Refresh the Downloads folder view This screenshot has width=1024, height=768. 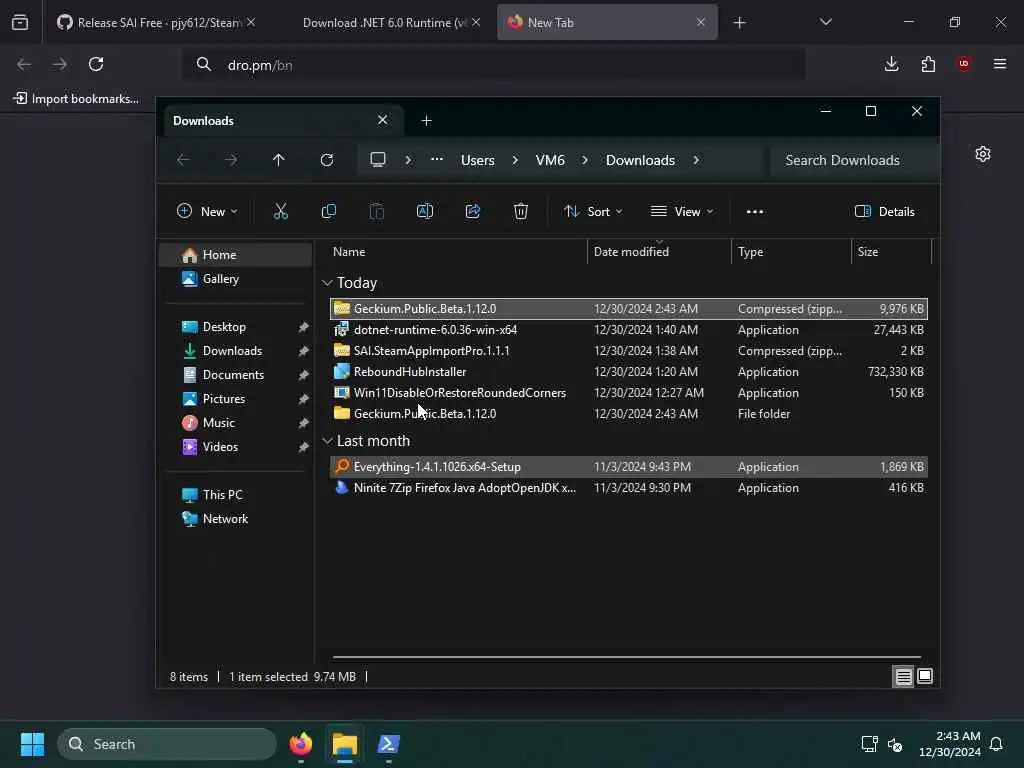(x=327, y=160)
